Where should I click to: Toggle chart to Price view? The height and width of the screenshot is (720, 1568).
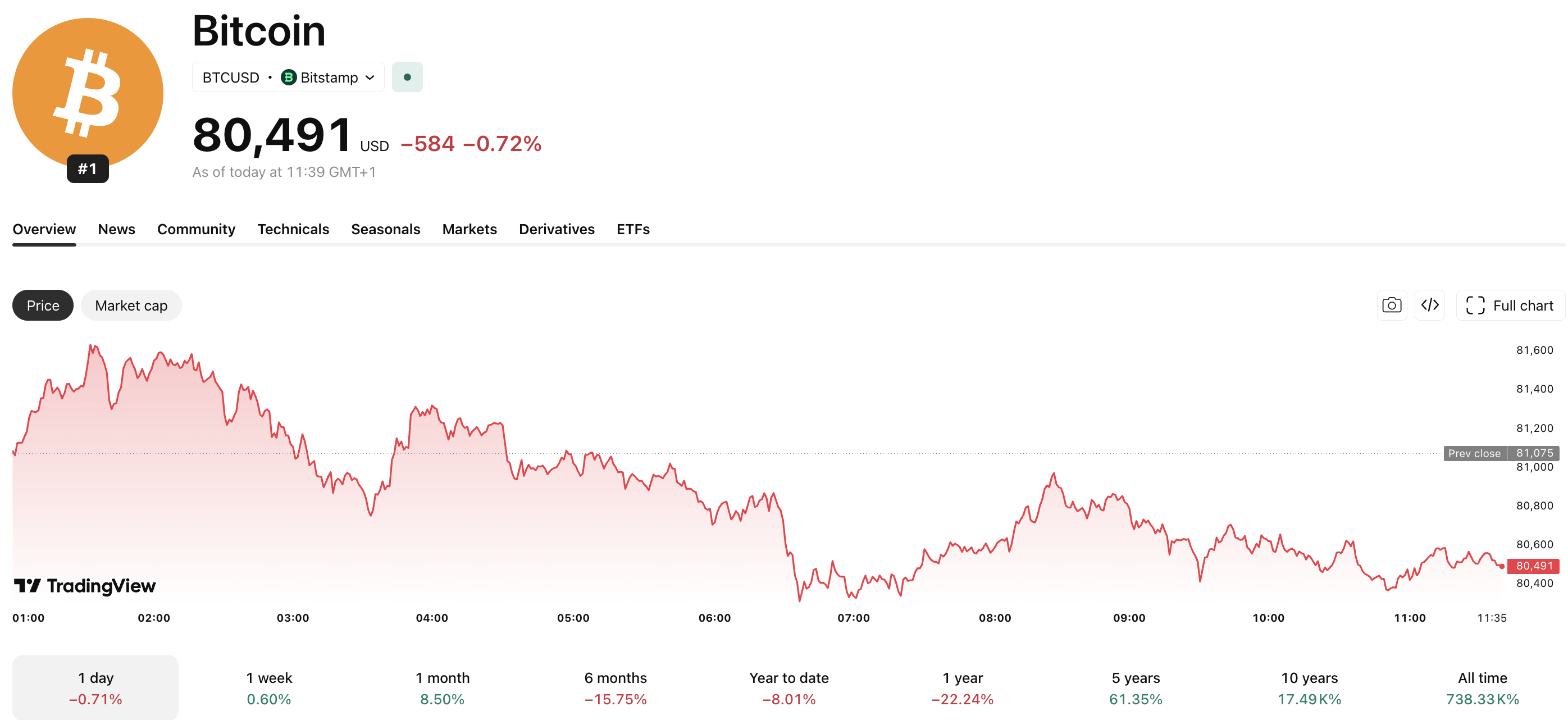click(x=43, y=306)
